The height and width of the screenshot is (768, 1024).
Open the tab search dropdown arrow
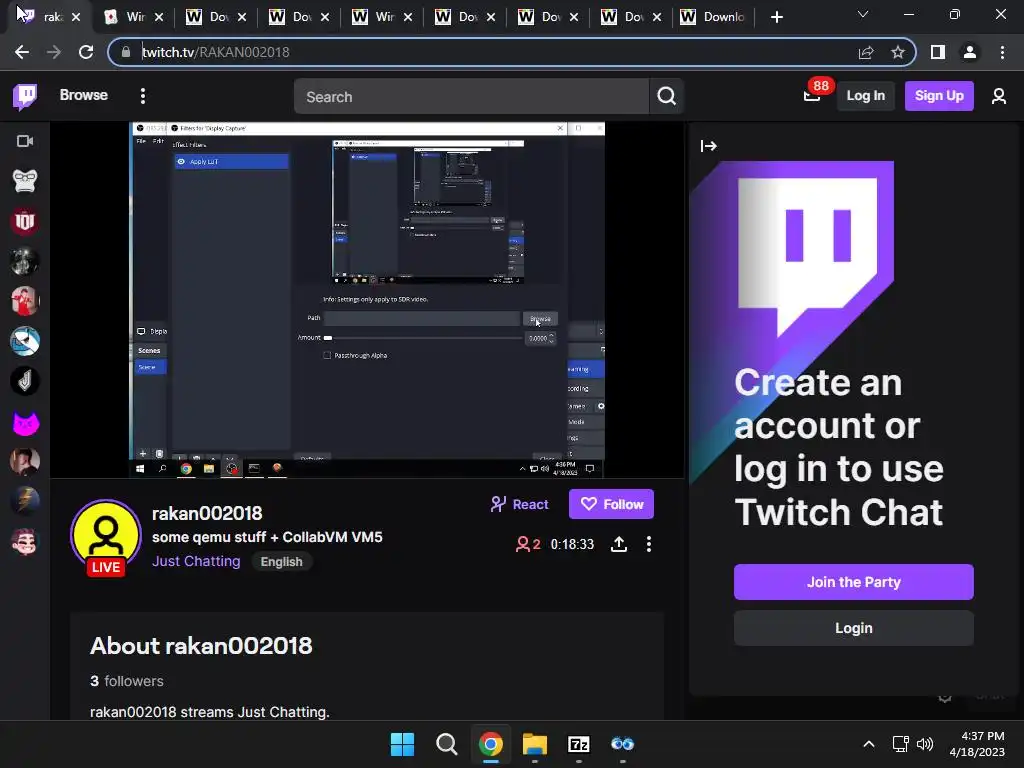(863, 14)
